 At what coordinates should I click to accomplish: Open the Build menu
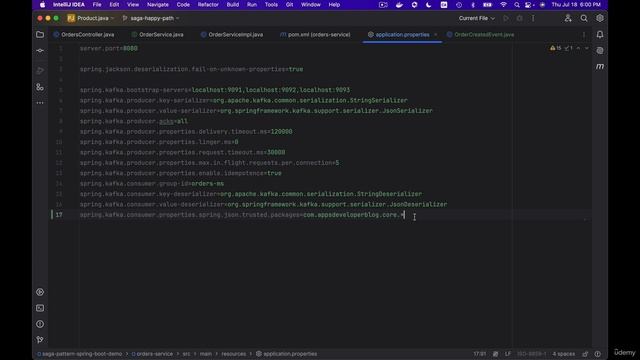[233, 5]
